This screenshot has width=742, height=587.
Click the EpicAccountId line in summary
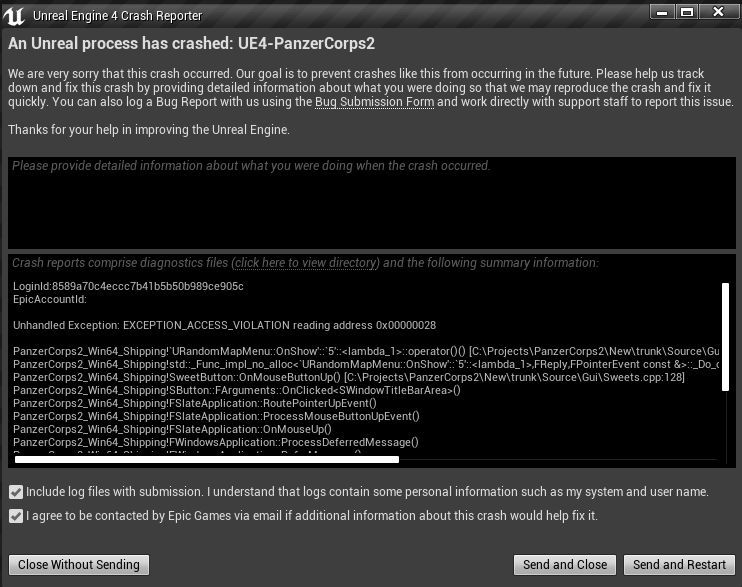(50, 299)
